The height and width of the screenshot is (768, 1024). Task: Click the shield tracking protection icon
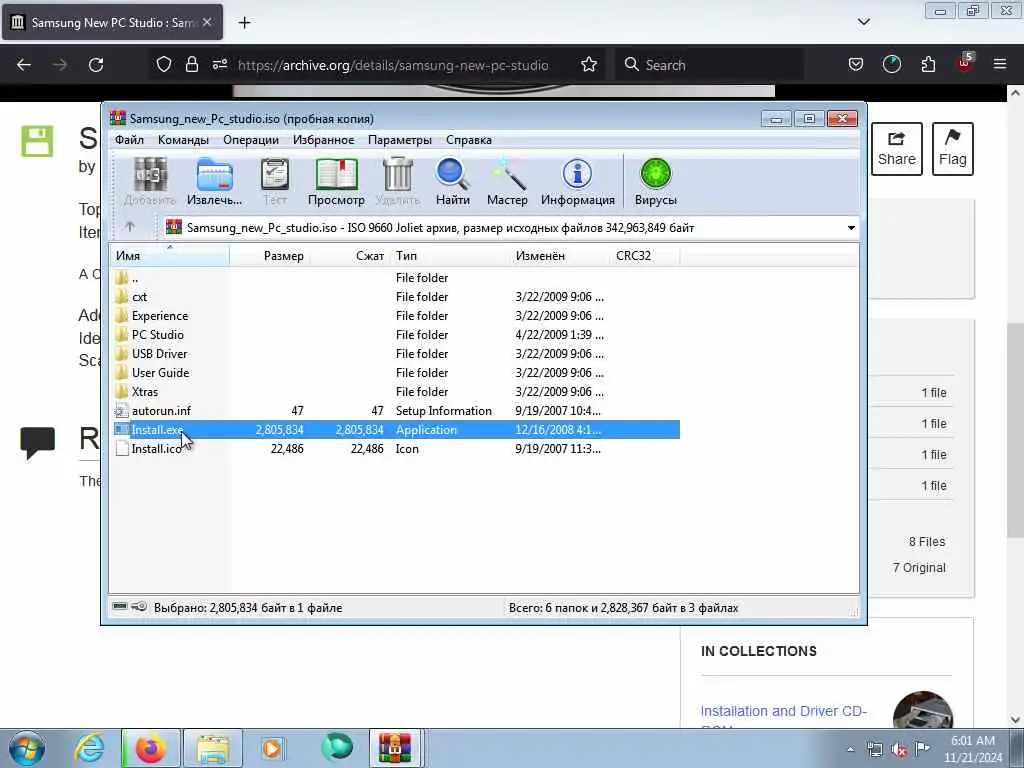coord(164,65)
